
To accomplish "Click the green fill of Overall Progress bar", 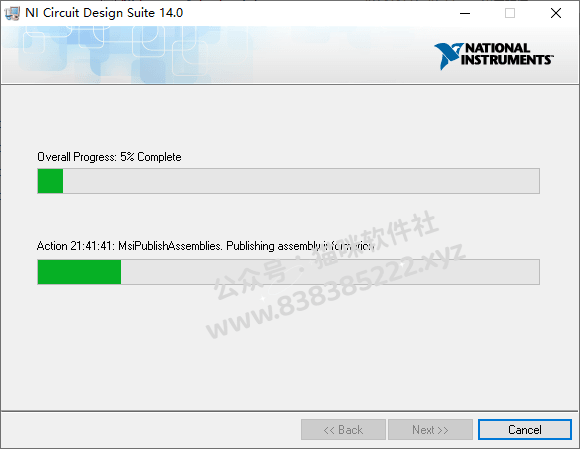I will point(50,181).
